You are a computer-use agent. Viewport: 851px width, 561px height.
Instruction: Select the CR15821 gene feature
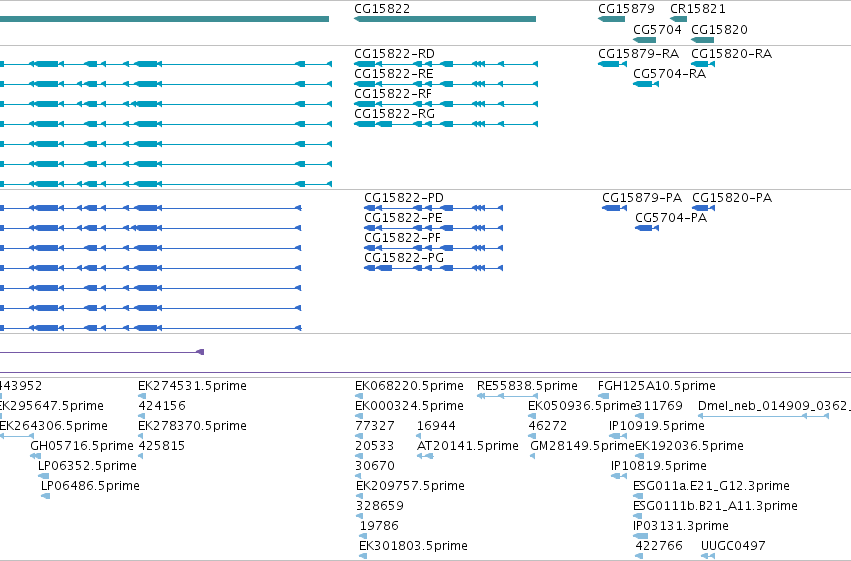(678, 19)
